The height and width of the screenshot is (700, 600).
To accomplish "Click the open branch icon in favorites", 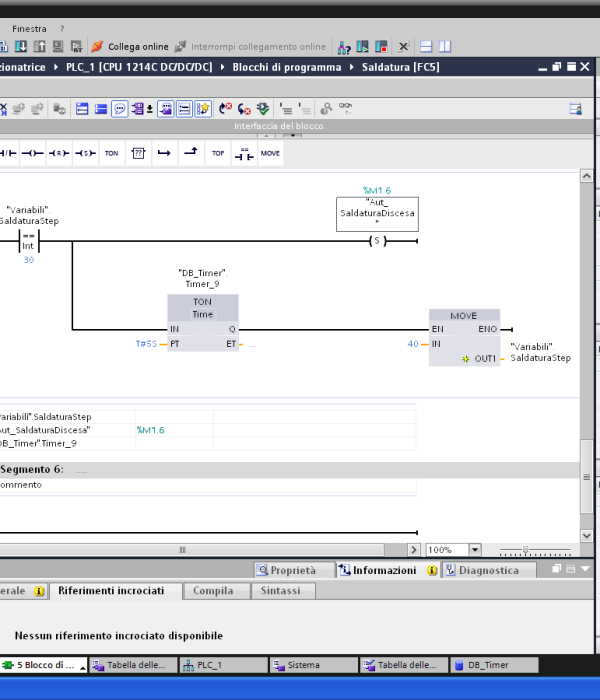I will click(x=164, y=153).
